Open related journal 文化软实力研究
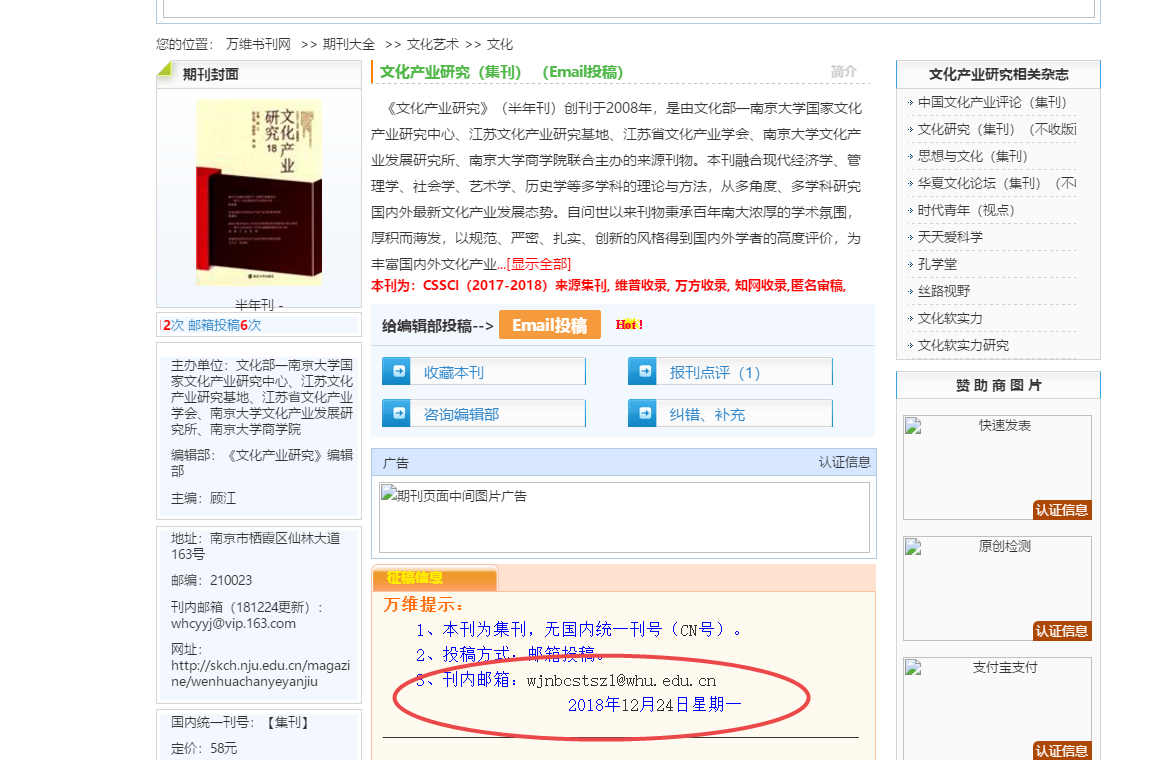Screen dimensions: 1162x760 coord(963,345)
